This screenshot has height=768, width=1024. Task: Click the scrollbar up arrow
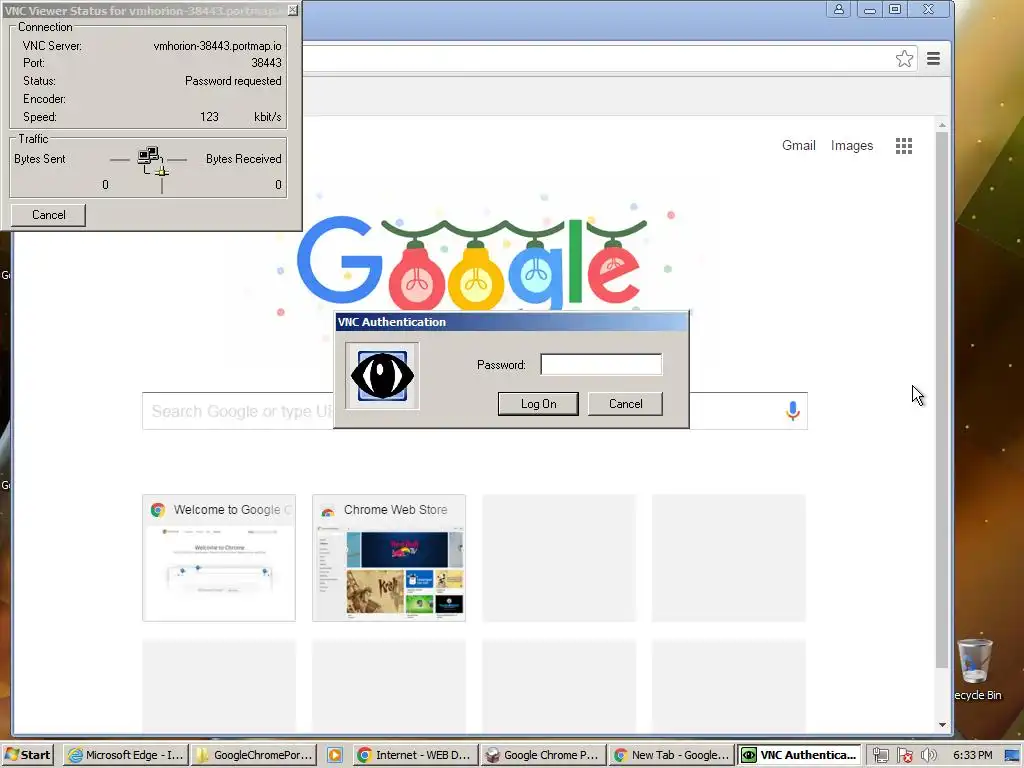point(942,125)
